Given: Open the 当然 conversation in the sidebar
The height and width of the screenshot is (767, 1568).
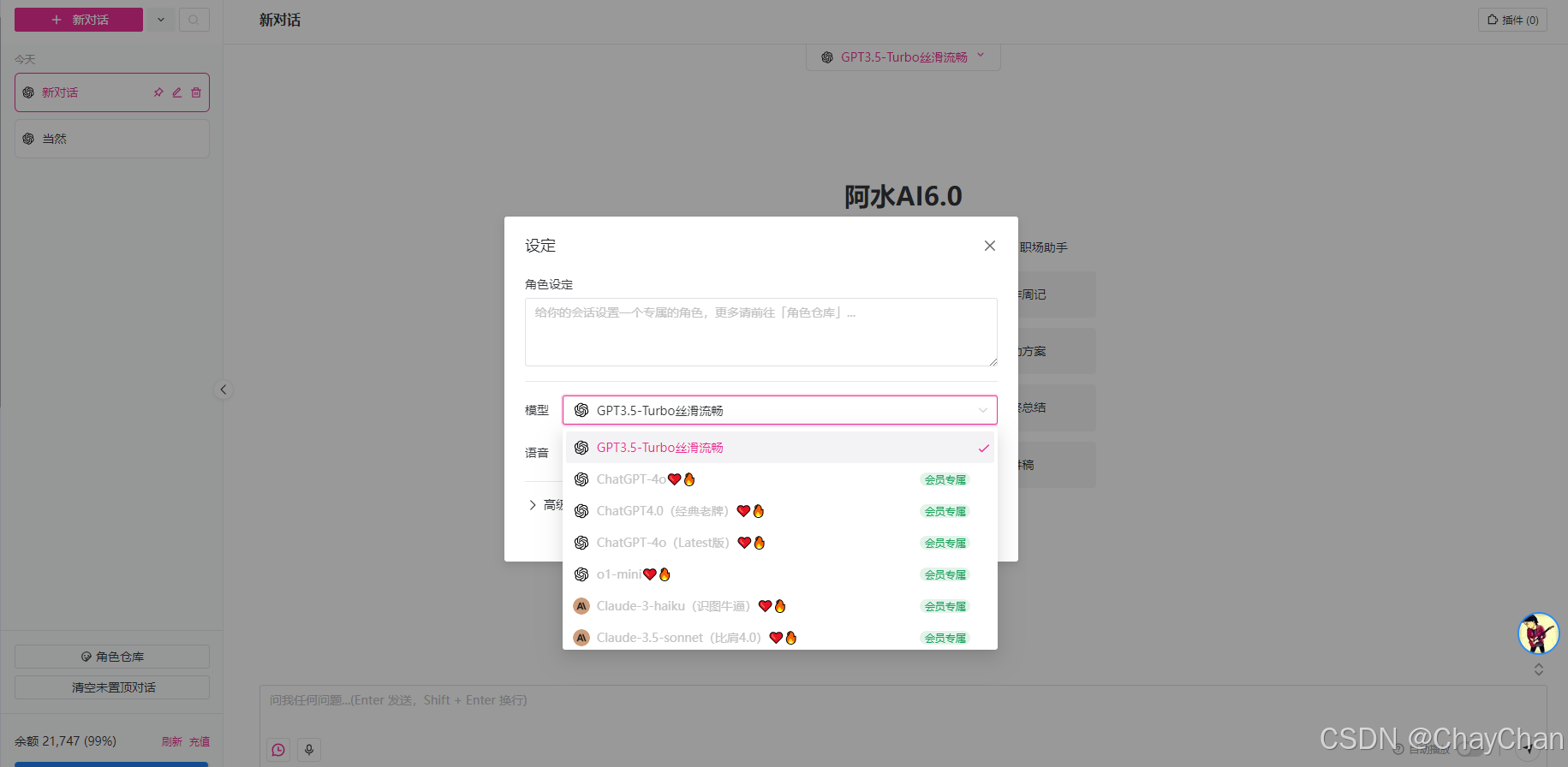Looking at the screenshot, I should point(112,139).
